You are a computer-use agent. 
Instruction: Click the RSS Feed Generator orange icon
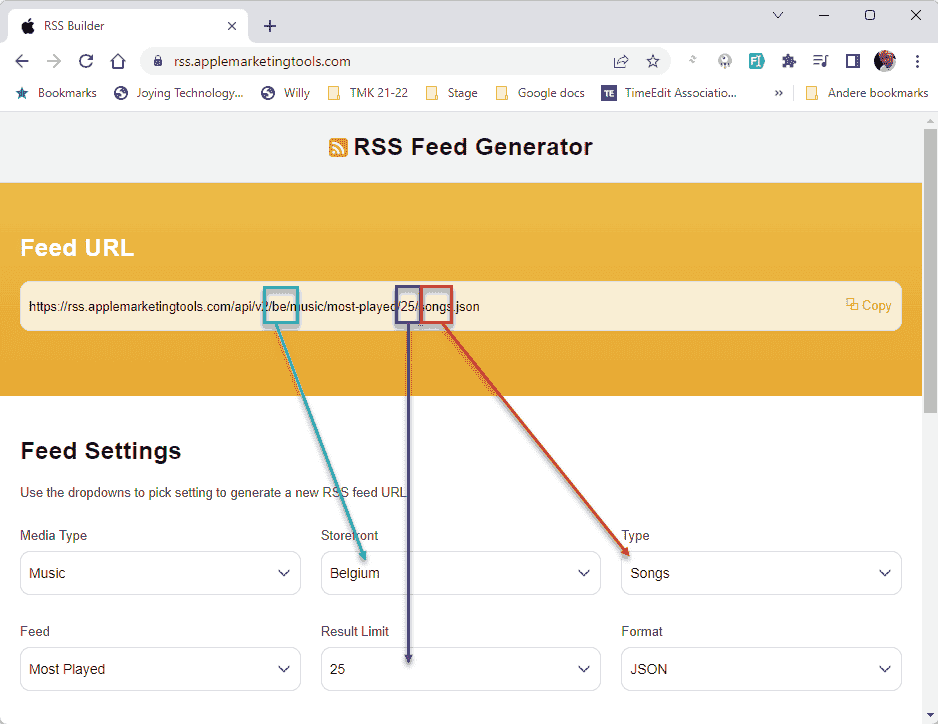click(x=338, y=147)
